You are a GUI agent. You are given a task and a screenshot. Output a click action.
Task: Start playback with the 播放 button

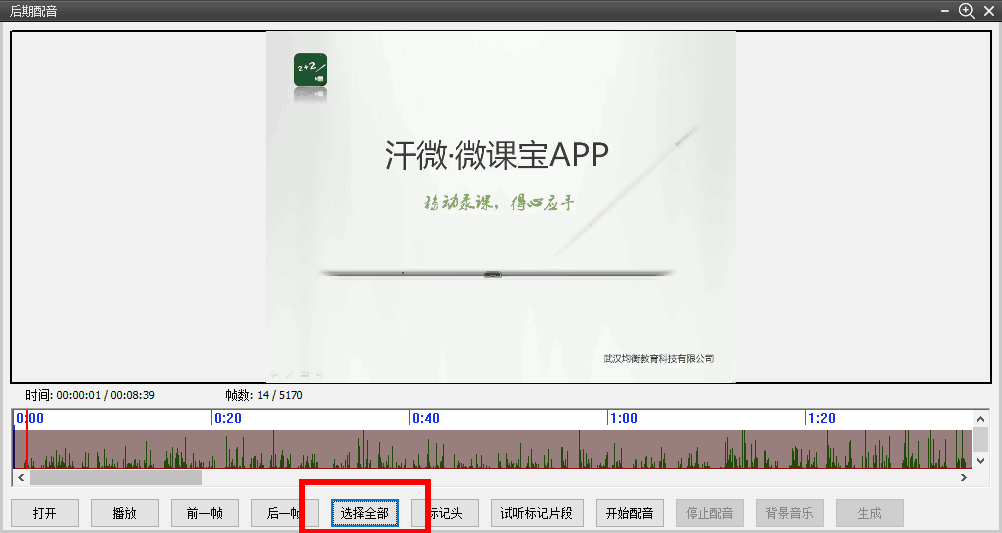click(125, 513)
